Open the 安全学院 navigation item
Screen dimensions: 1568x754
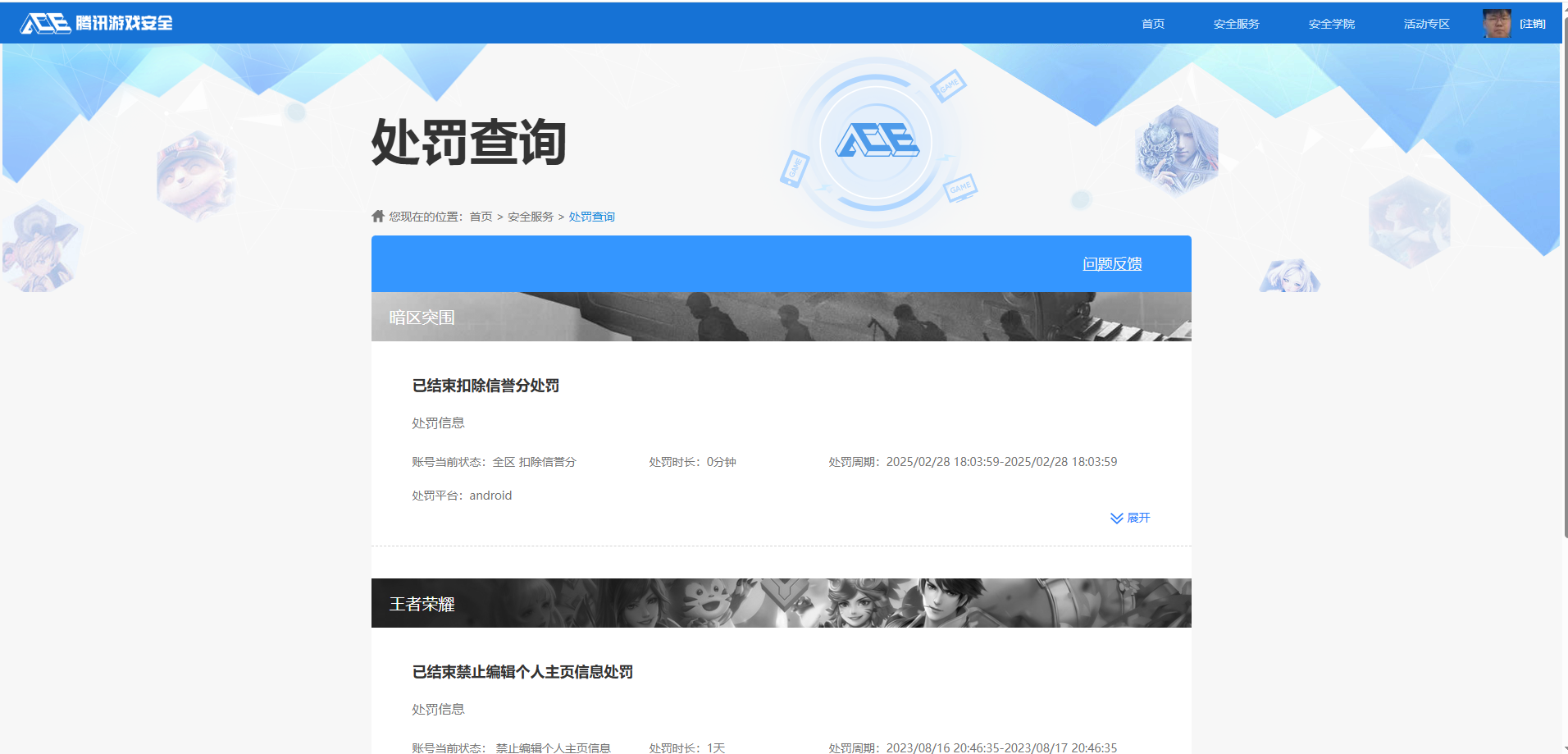[x=1331, y=23]
